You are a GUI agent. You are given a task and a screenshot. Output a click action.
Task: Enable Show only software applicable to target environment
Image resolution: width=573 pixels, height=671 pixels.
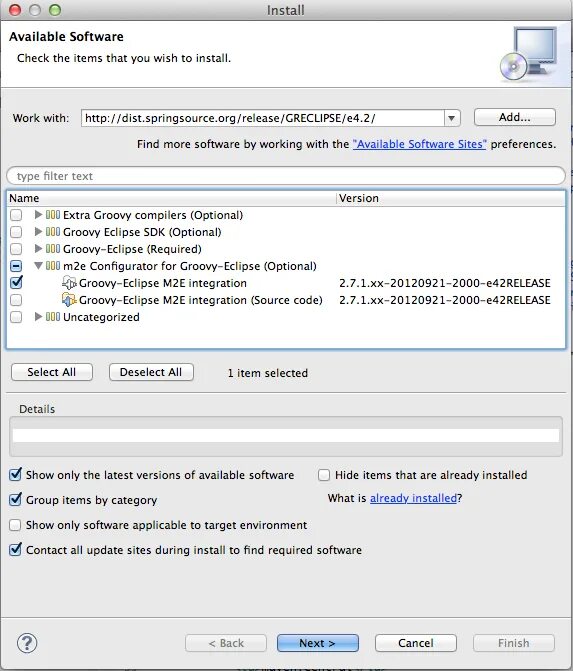[15, 525]
